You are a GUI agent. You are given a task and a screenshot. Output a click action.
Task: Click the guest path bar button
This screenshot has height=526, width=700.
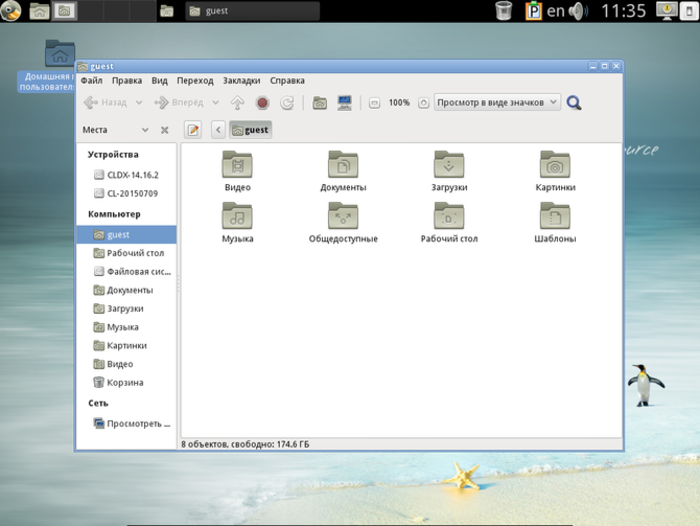250,130
